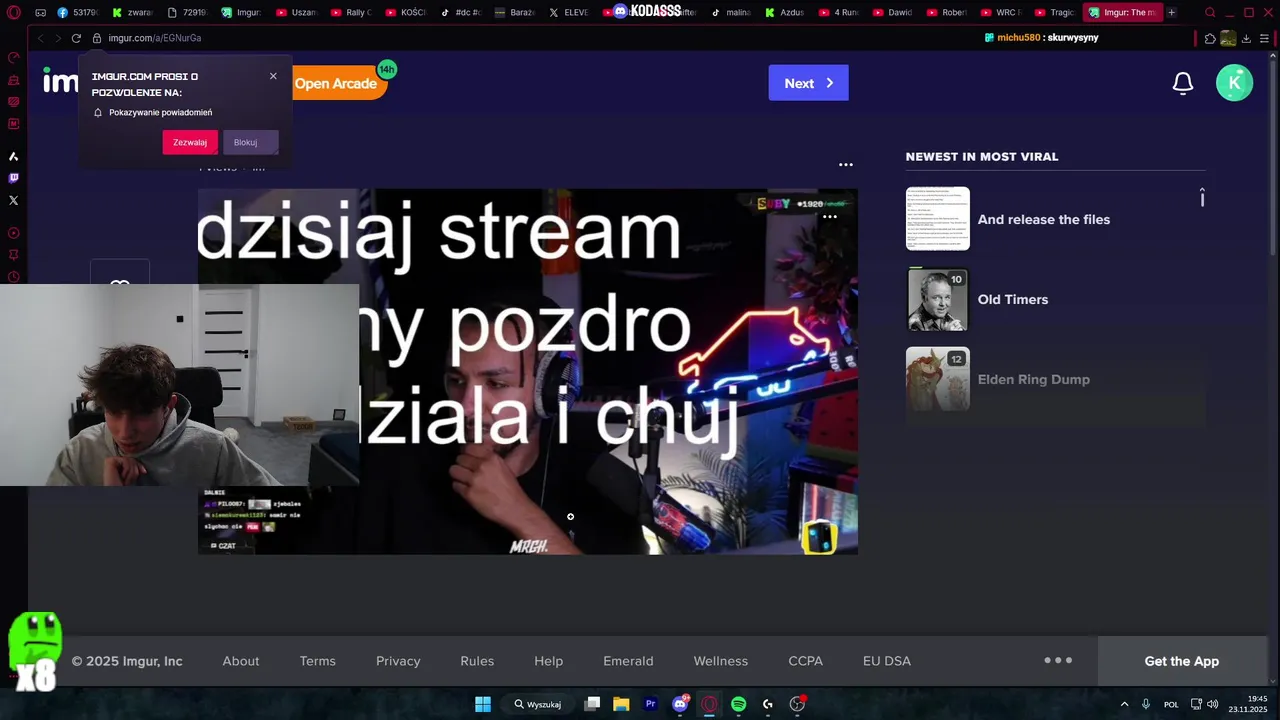The image size is (1280, 720).
Task: Click the Open Arcade button
Action: pos(337,83)
